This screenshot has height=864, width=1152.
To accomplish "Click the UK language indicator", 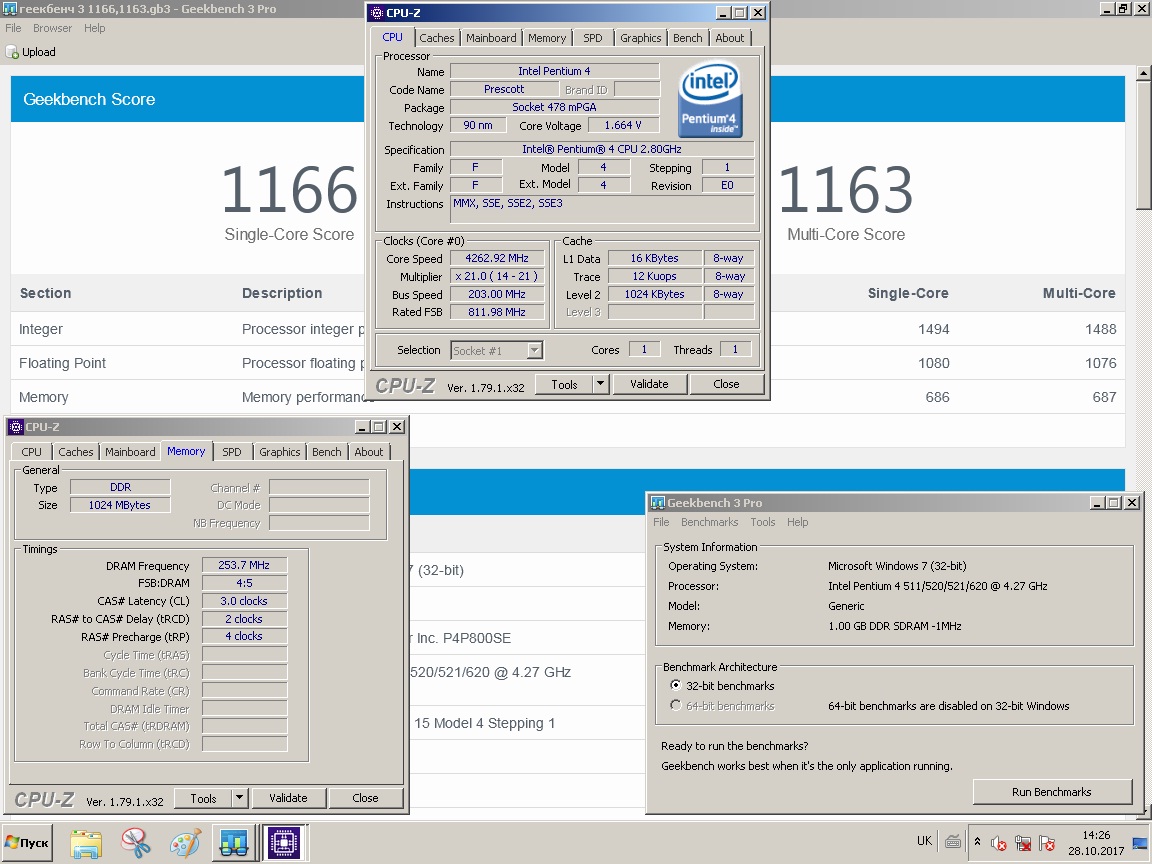I will click(924, 841).
